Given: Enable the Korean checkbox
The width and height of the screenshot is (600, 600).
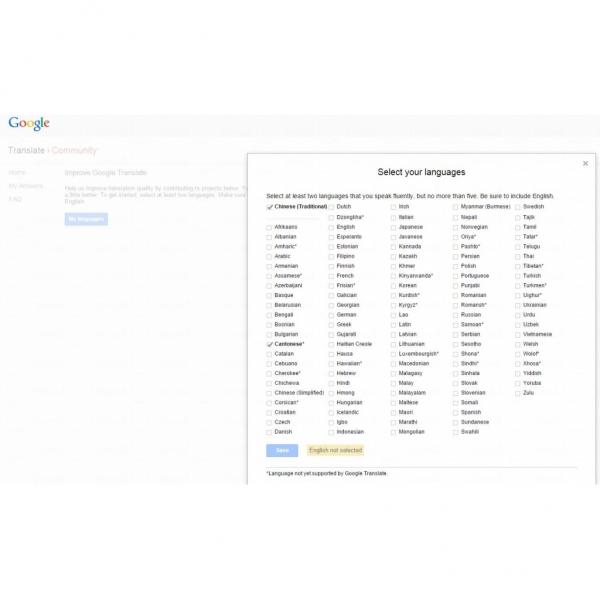Looking at the screenshot, I should click(x=393, y=286).
